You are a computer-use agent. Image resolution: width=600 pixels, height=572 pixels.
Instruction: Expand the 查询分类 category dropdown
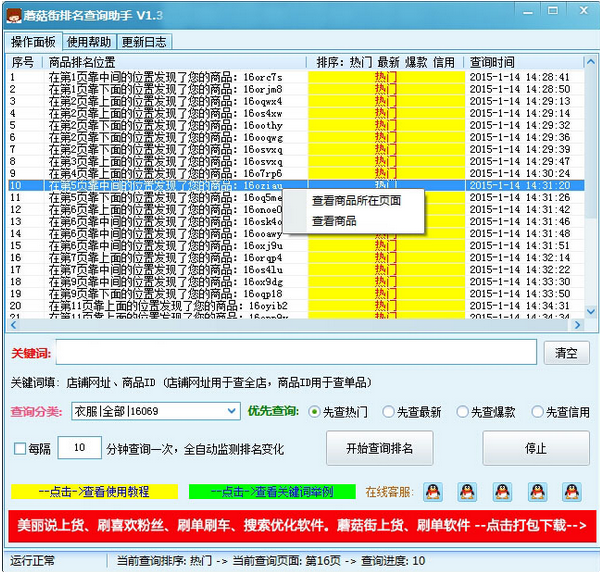(x=232, y=412)
